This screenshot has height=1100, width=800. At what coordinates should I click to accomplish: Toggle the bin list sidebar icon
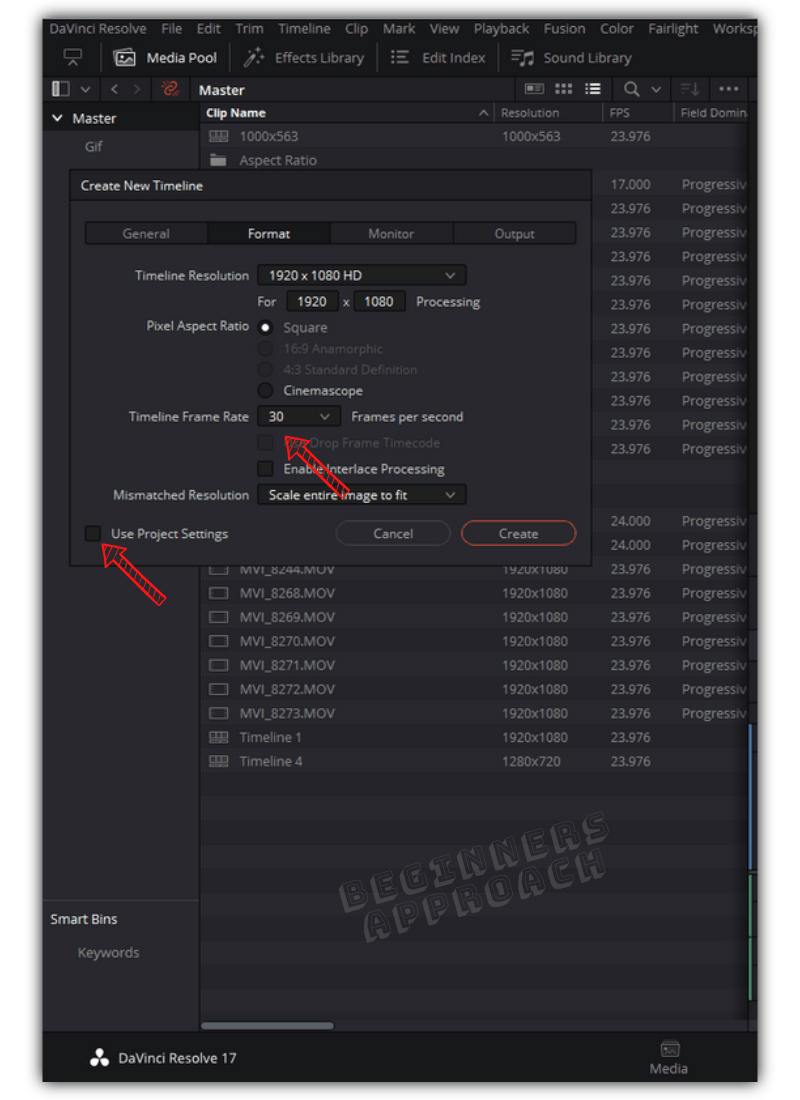click(61, 89)
